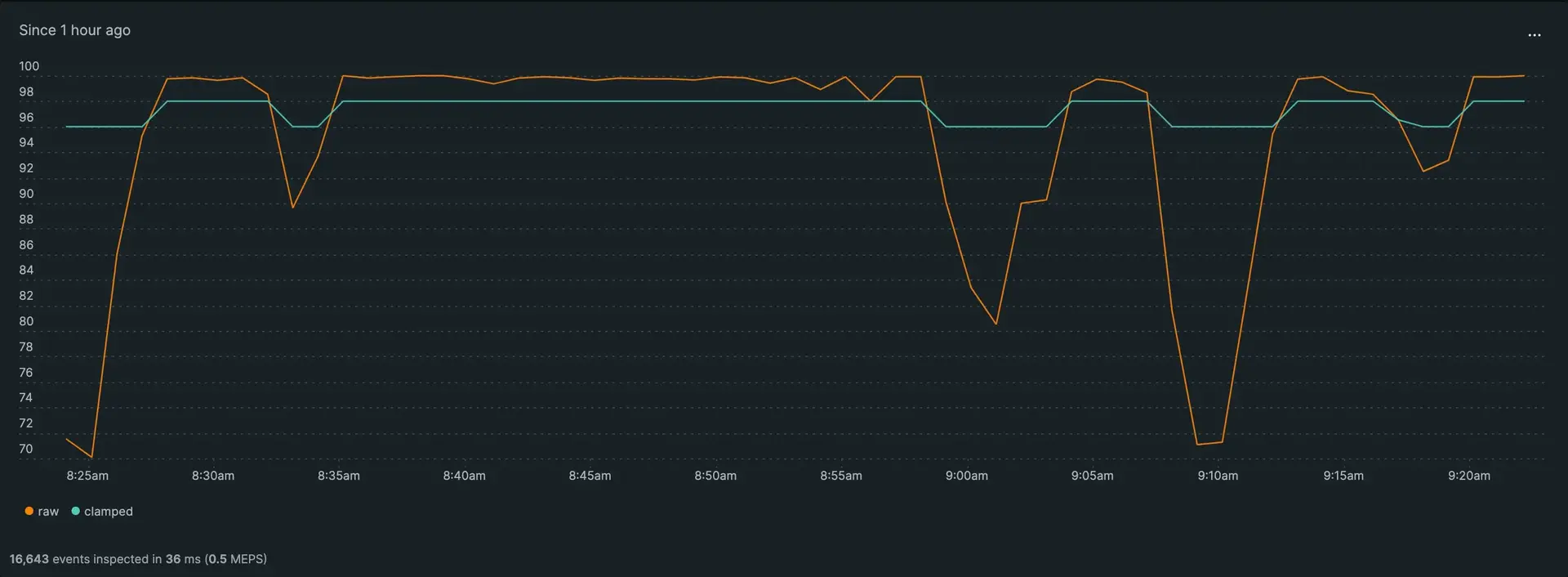Click the 8:40am time tick label

(464, 476)
